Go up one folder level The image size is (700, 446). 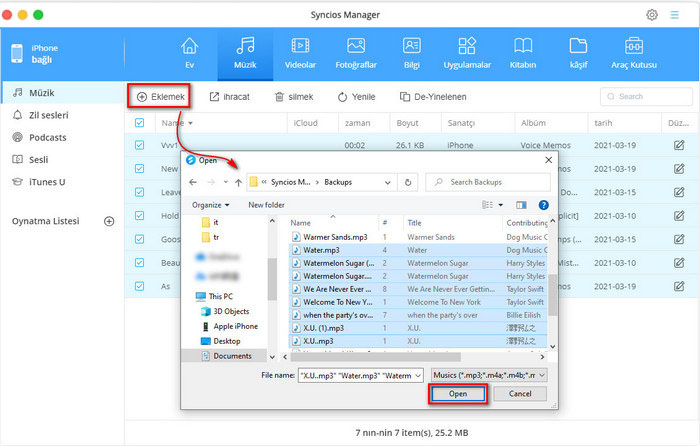pos(238,182)
